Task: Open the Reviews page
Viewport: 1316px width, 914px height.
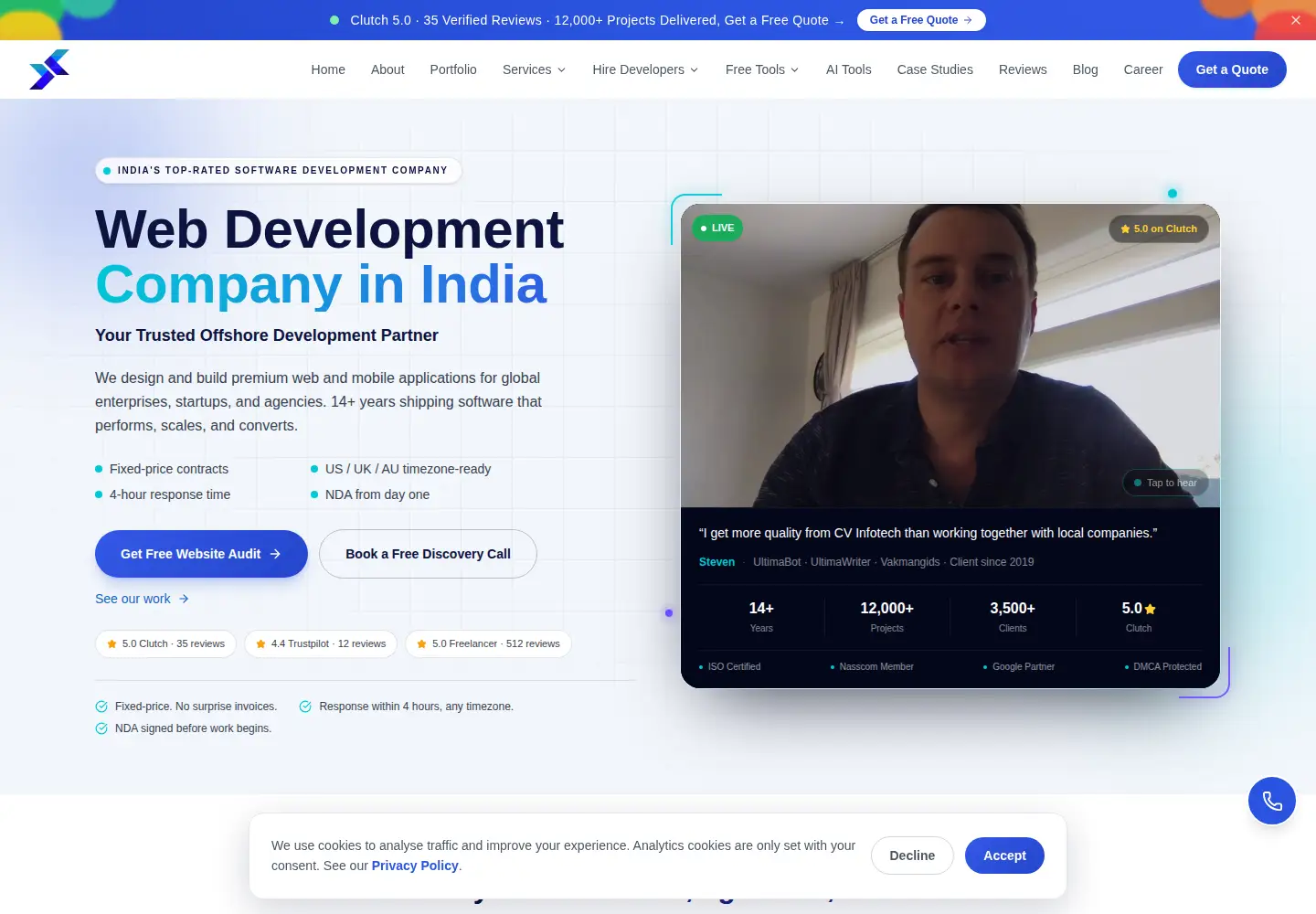Action: pos(1023,69)
